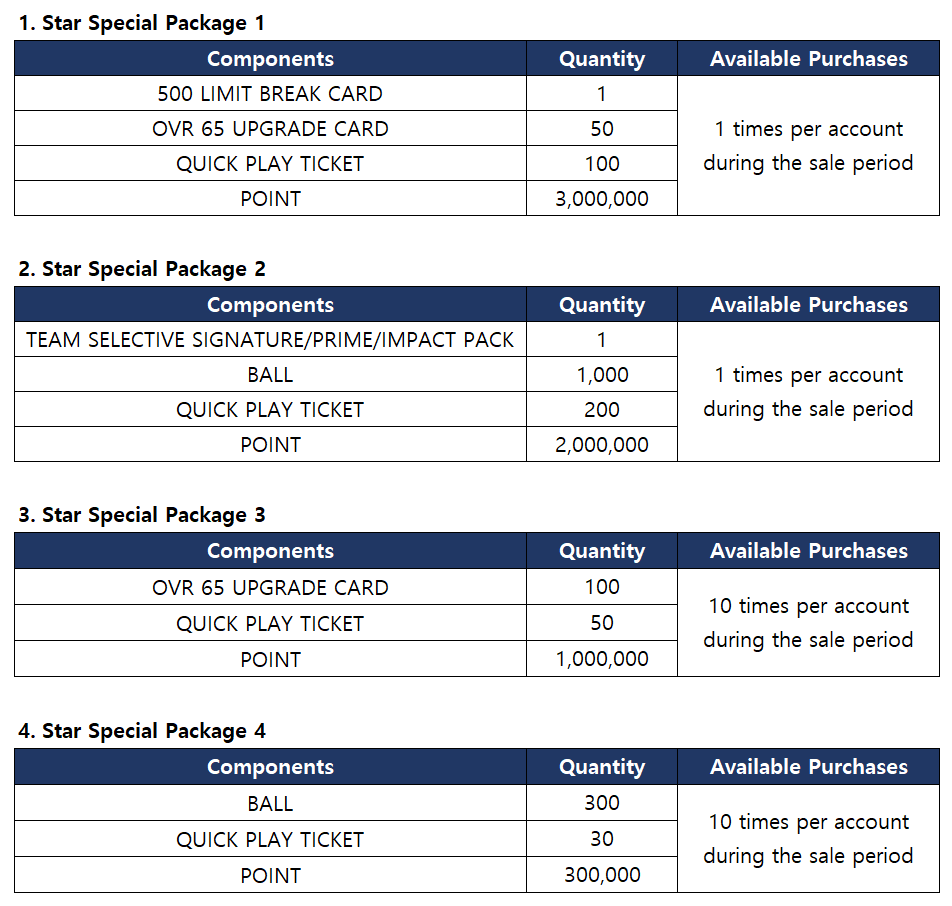
Task: Click the Star Special Package 1 heading
Action: 142,23
